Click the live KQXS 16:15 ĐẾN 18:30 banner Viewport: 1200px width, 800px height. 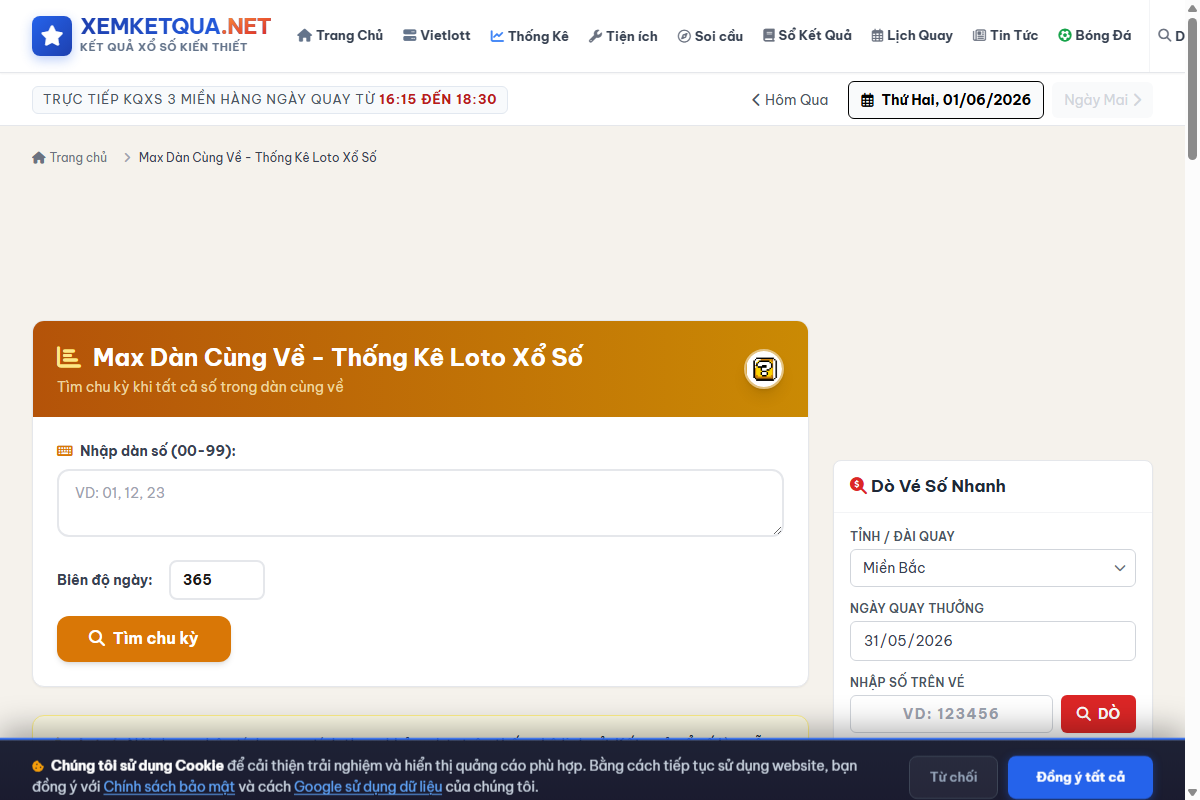270,100
